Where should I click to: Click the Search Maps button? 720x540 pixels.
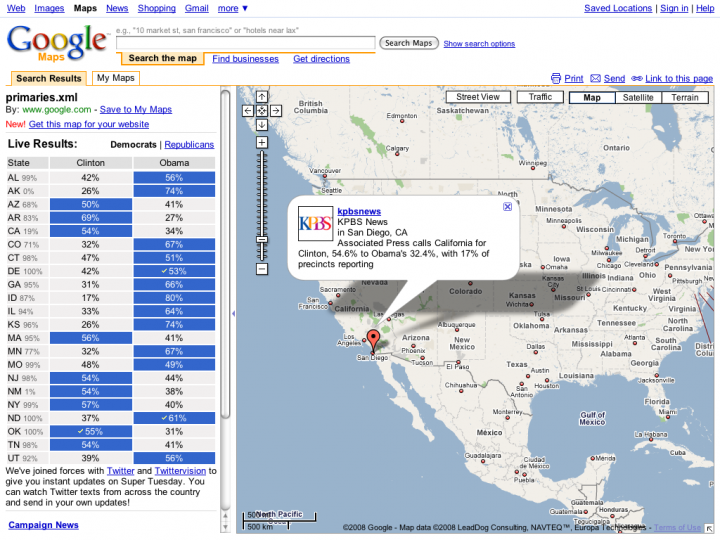pyautogui.click(x=409, y=43)
